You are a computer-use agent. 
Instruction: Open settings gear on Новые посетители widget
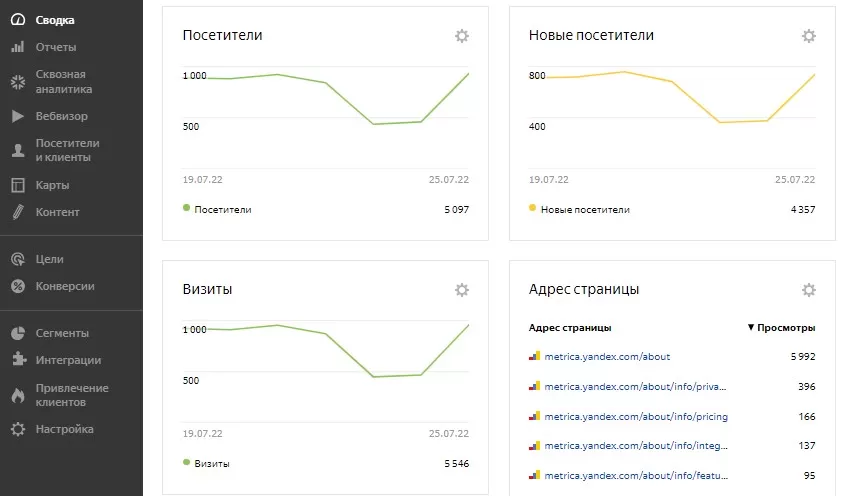[808, 36]
